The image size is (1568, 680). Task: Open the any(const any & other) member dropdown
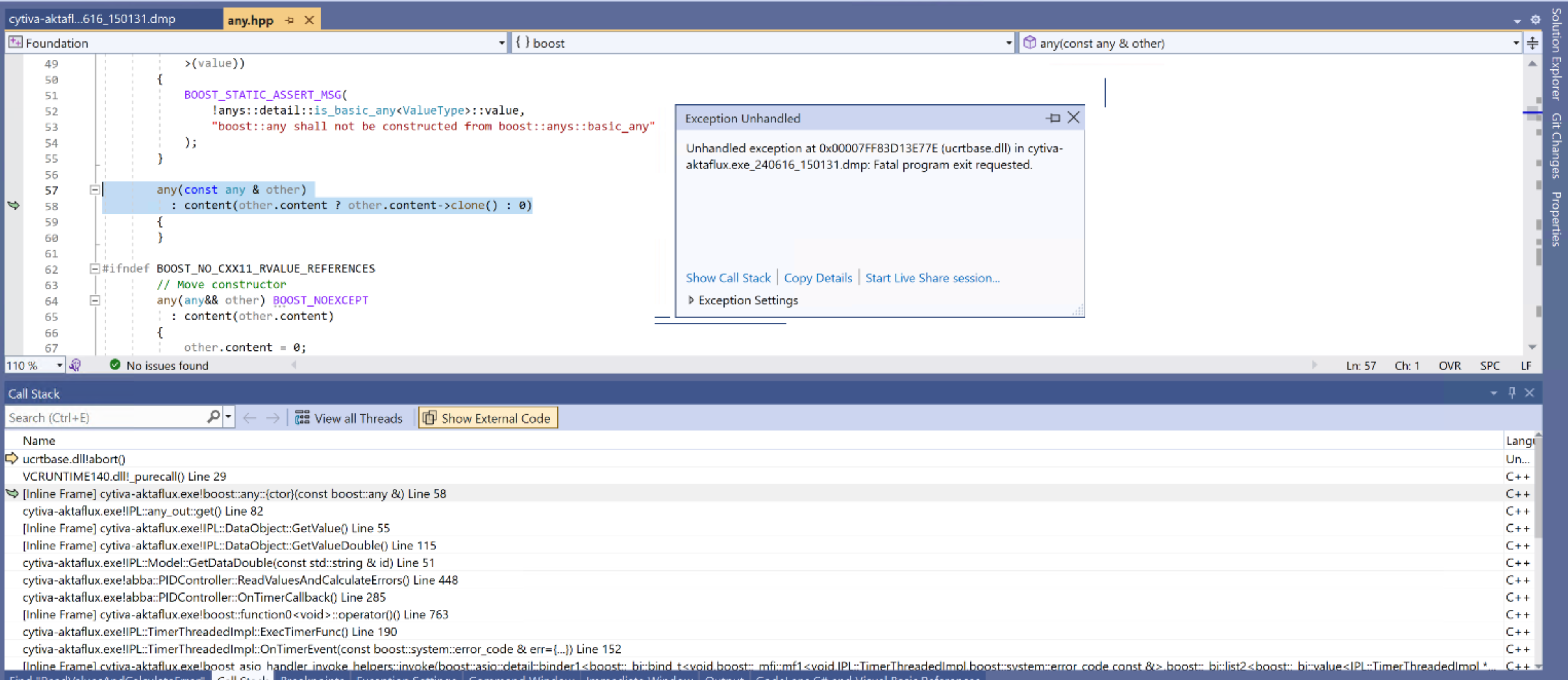point(1516,43)
